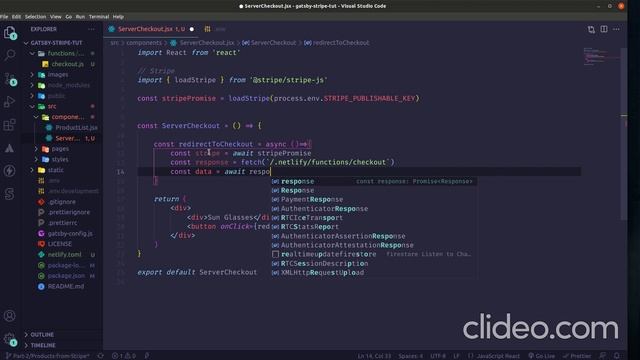Click errors and warnings count in status bar
The width and height of the screenshot is (640, 360).
coord(124,356)
